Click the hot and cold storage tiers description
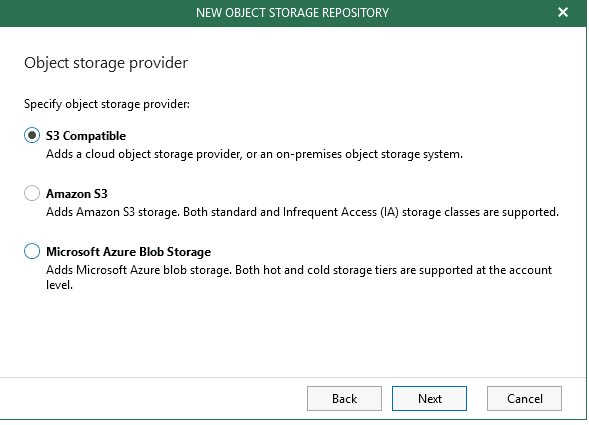 tap(299, 270)
